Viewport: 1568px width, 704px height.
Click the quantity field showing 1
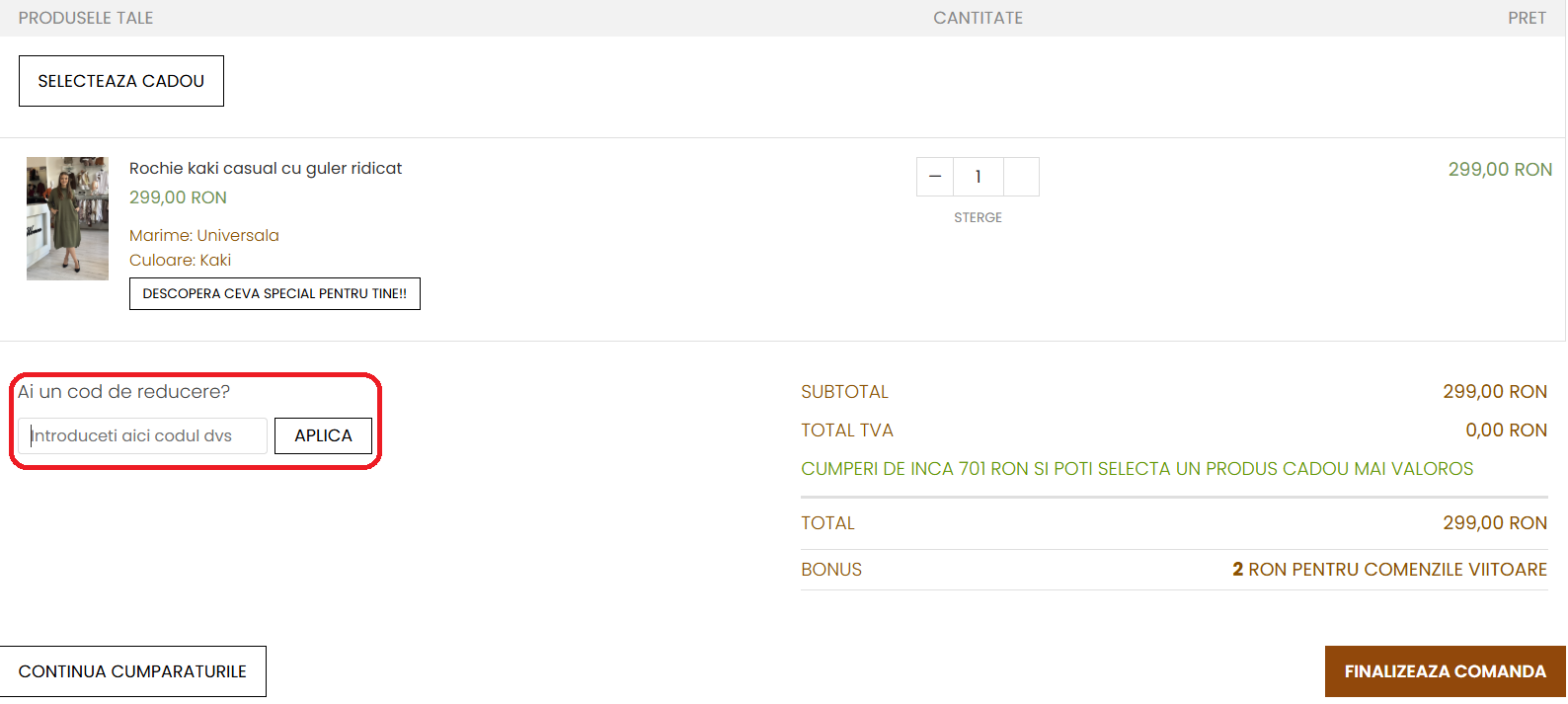(978, 177)
